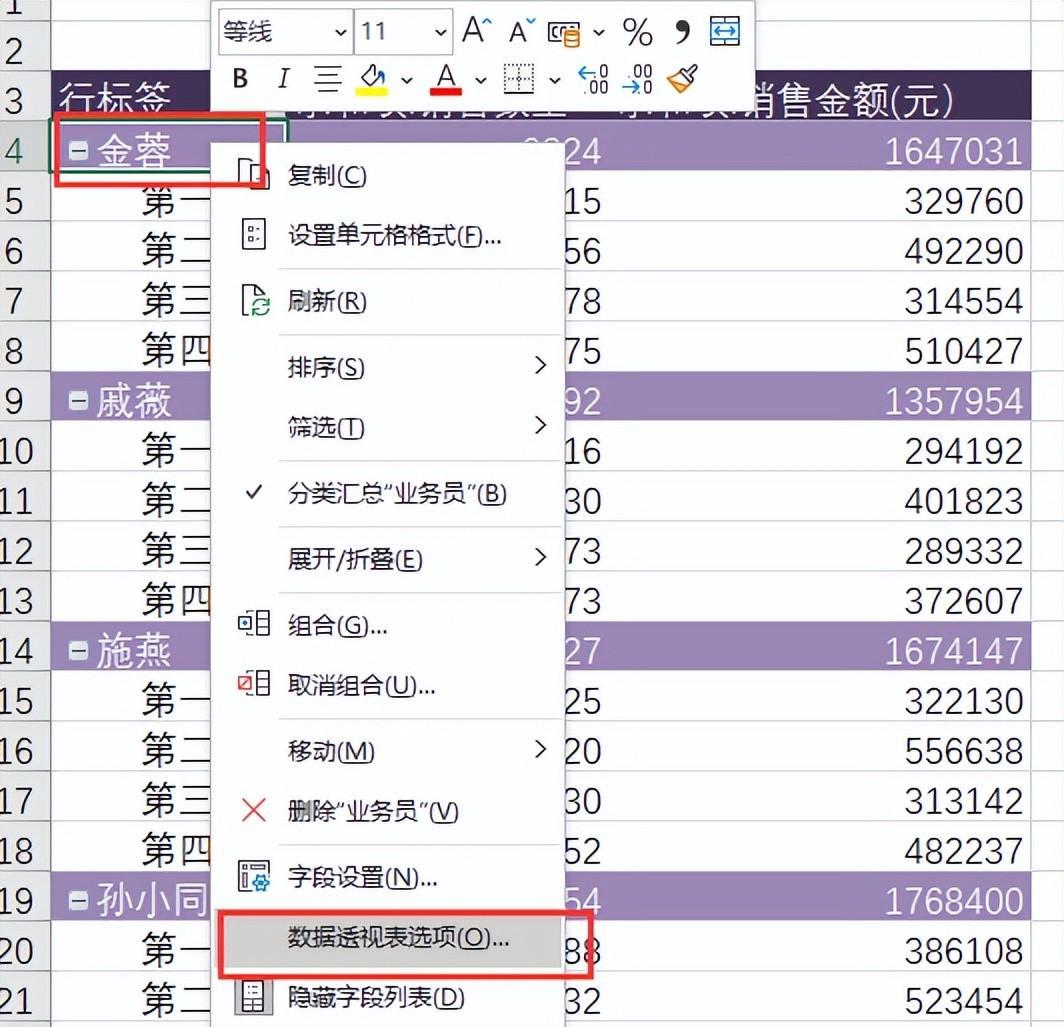Click the borders grid icon

519,79
